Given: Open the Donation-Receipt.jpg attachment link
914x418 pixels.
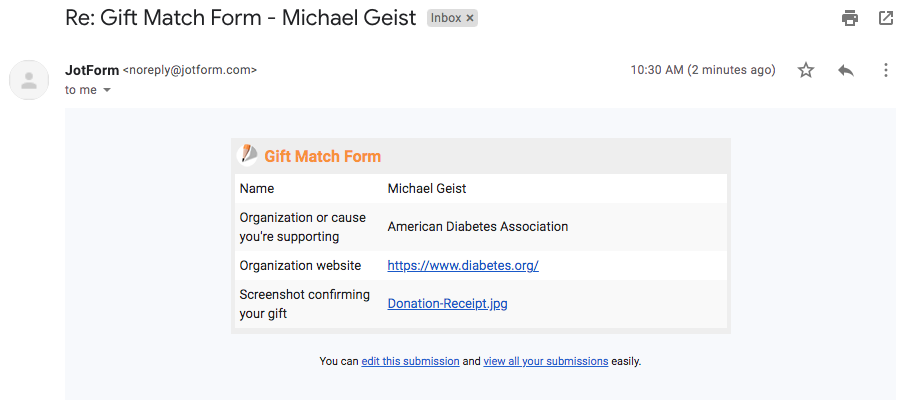Looking at the screenshot, I should tap(447, 303).
